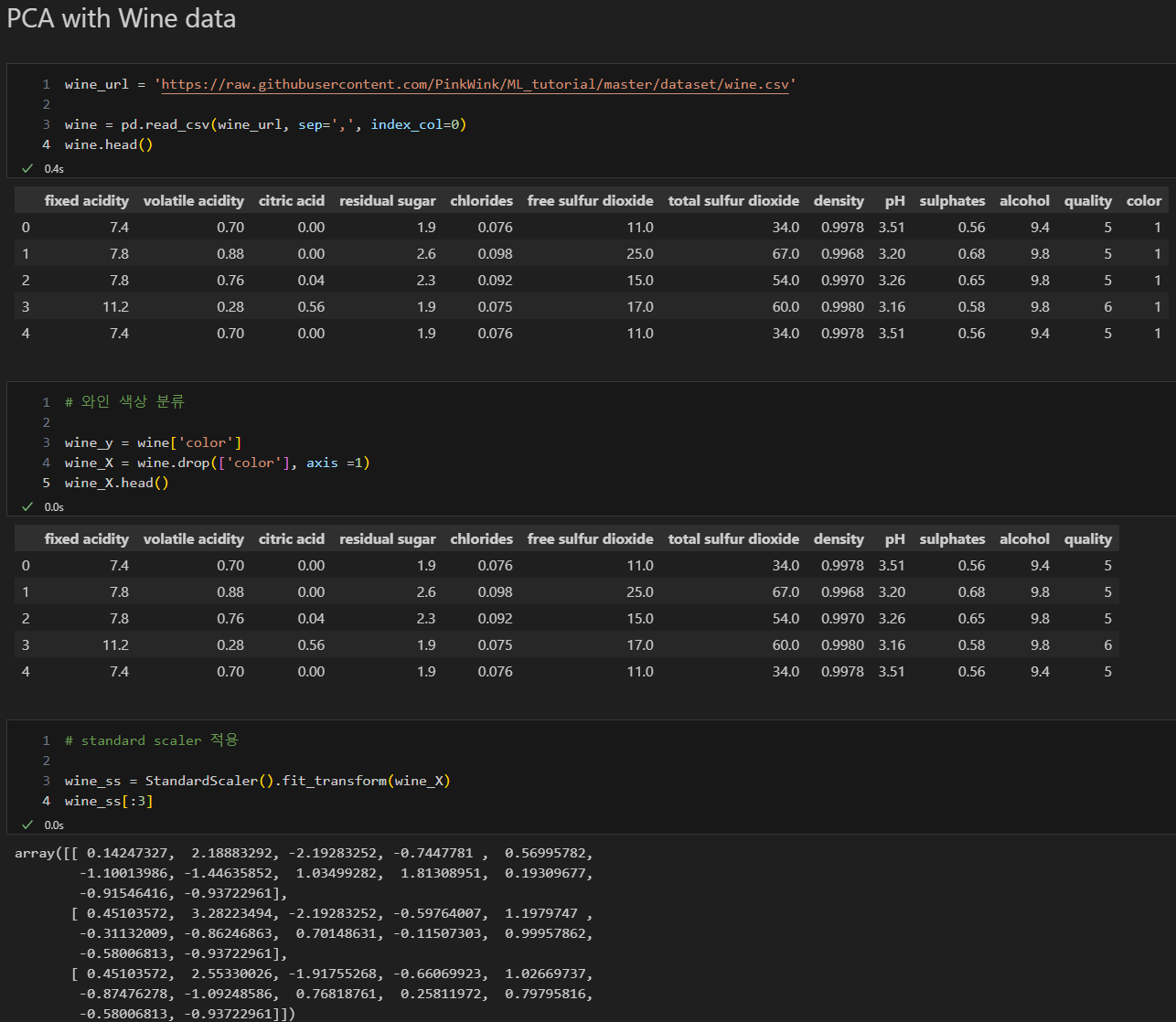
Task: Click 2.18883292 in the array output
Action: pyautogui.click(x=232, y=853)
